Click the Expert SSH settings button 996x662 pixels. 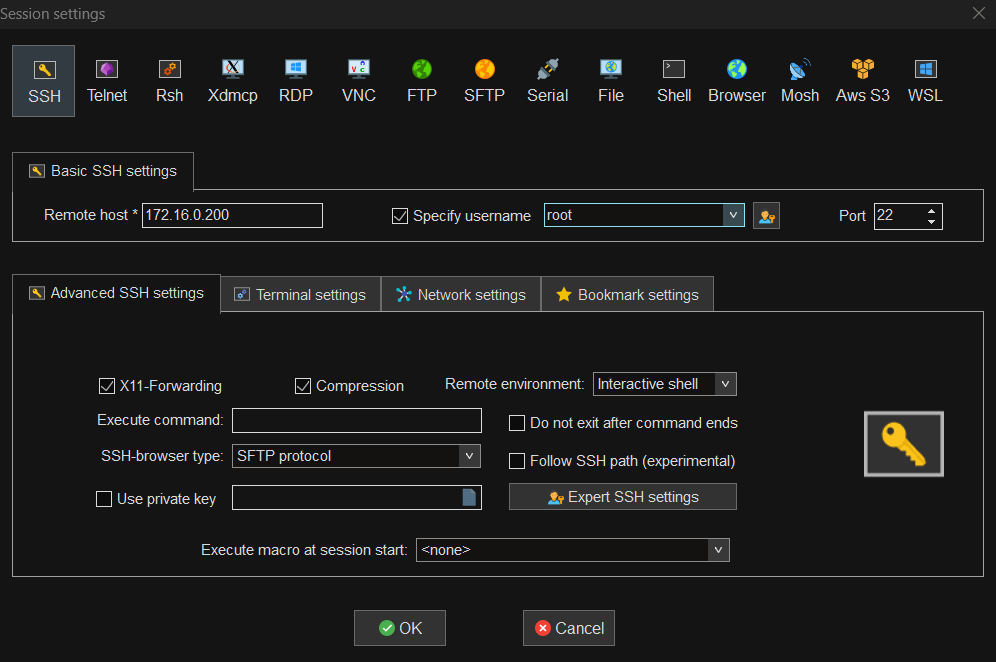point(622,497)
